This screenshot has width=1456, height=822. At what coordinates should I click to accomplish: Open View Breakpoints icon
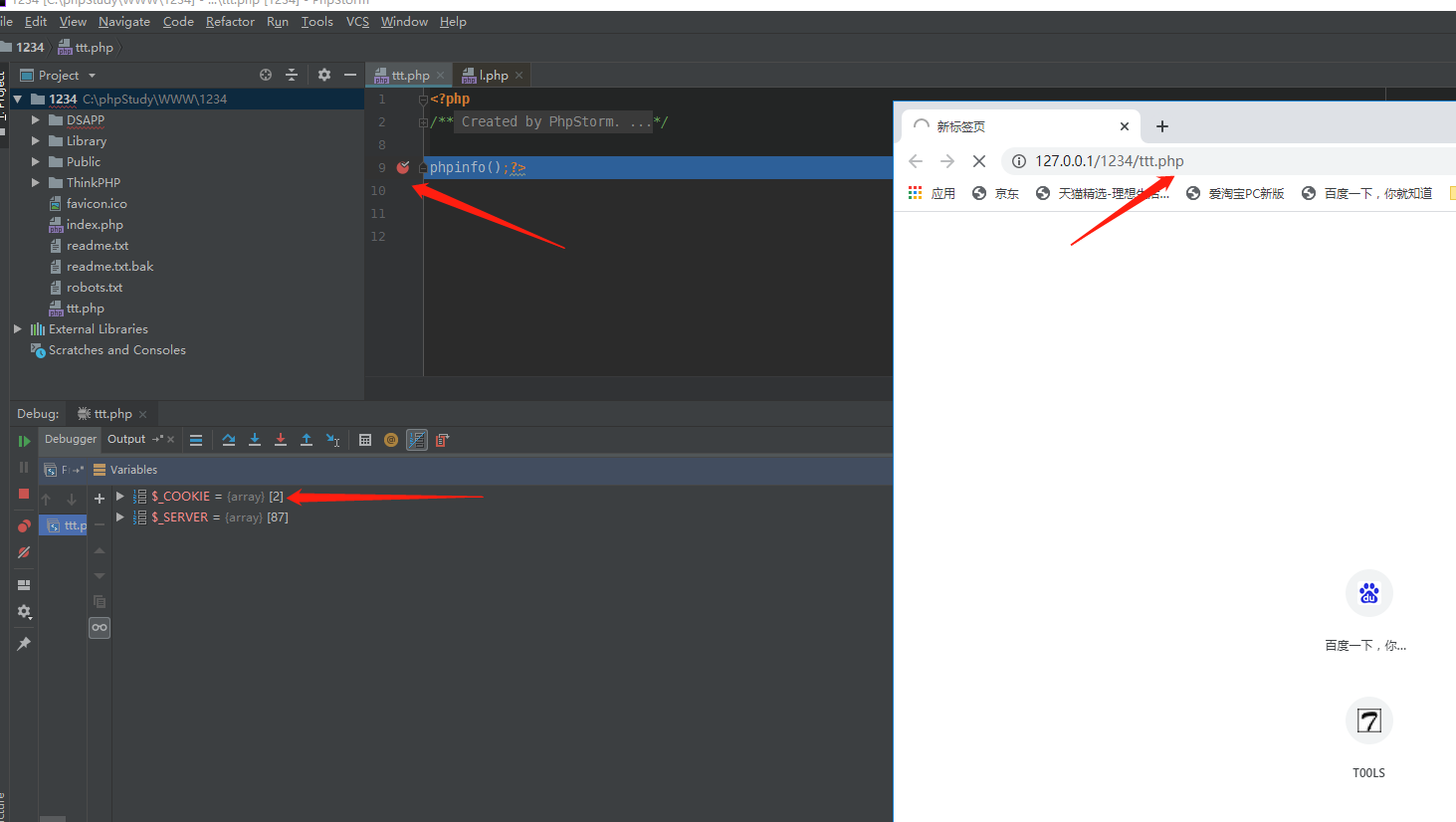24,525
